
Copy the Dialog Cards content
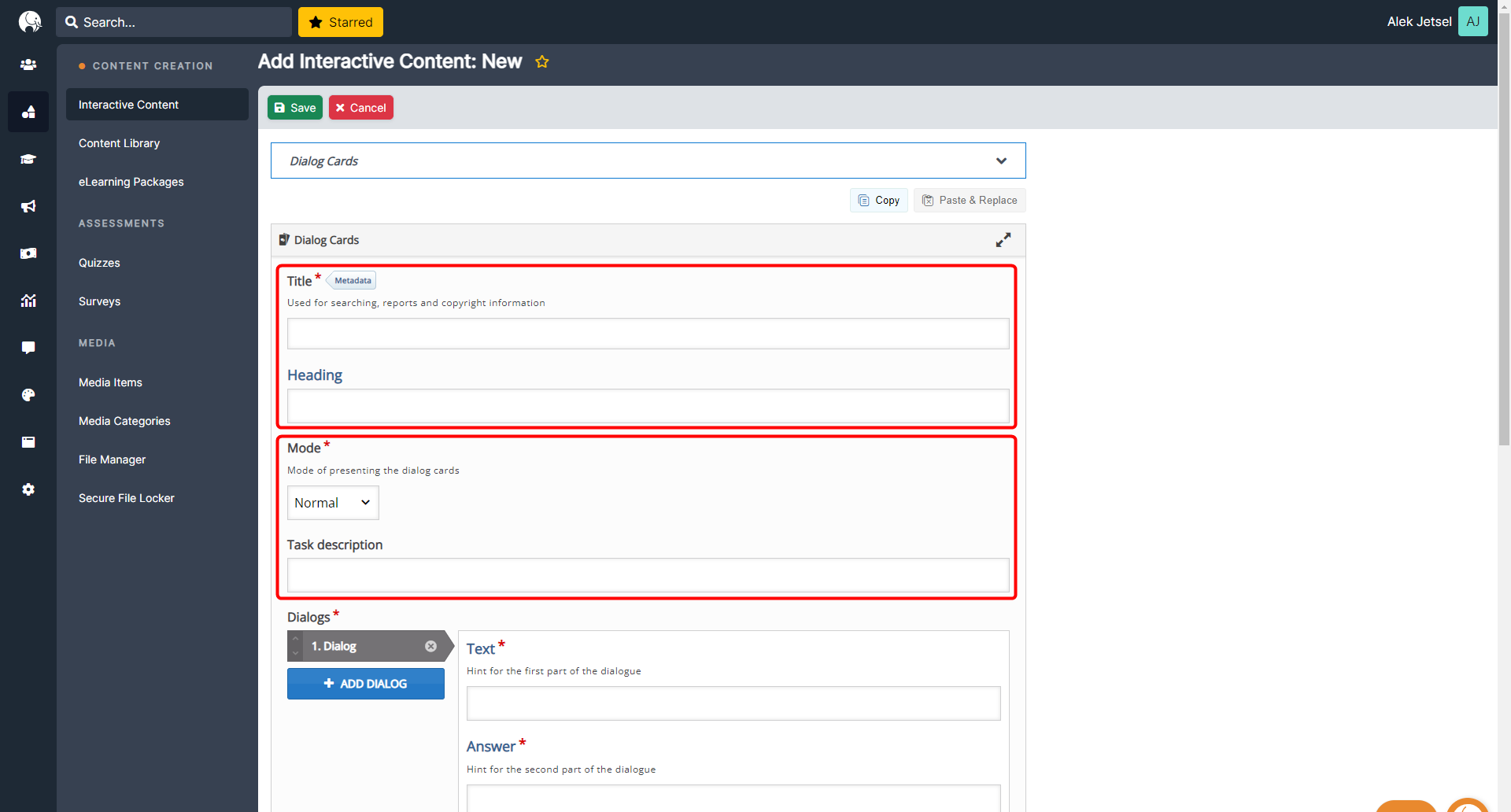(879, 200)
